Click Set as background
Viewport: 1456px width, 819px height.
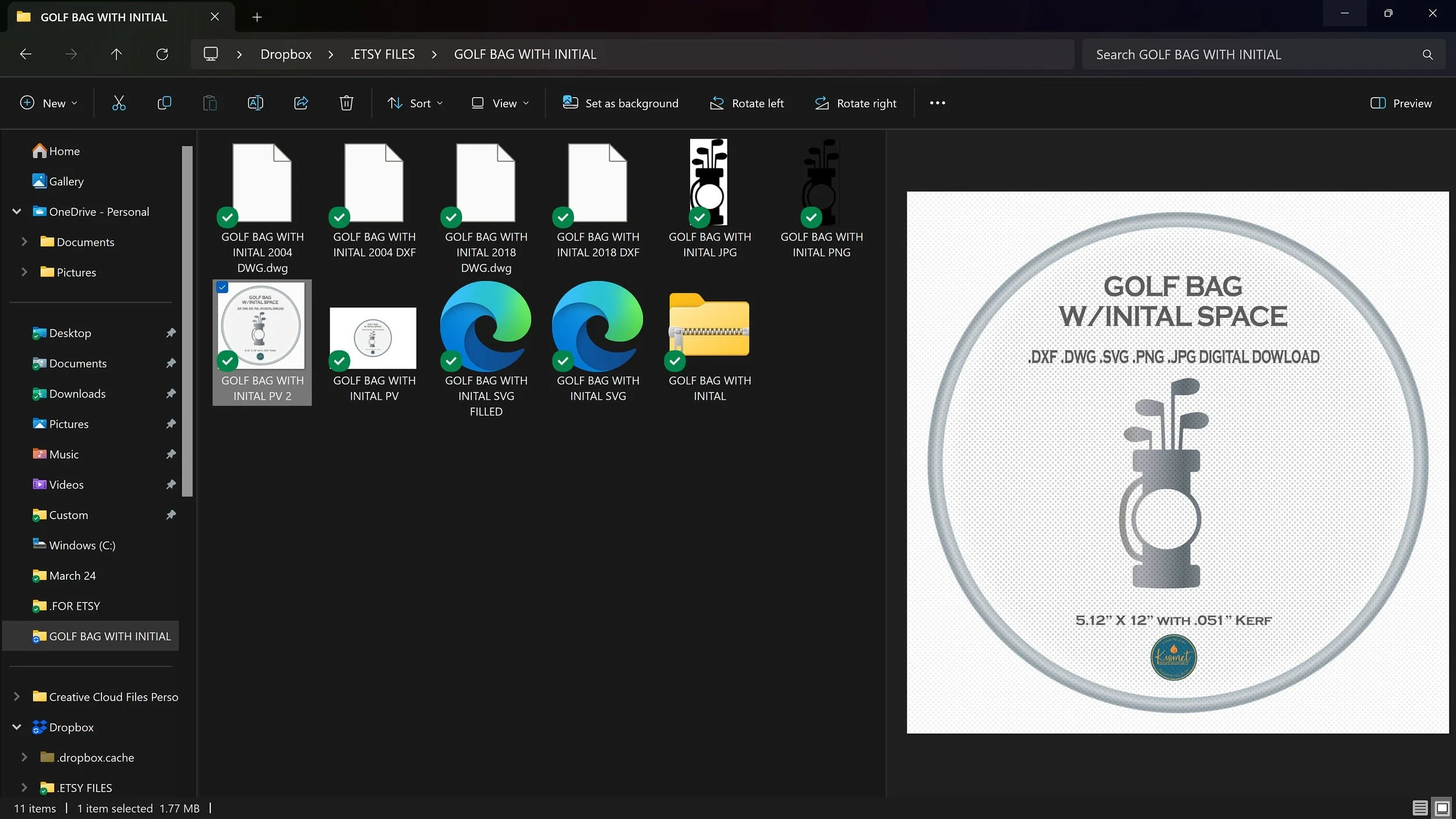pos(620,103)
